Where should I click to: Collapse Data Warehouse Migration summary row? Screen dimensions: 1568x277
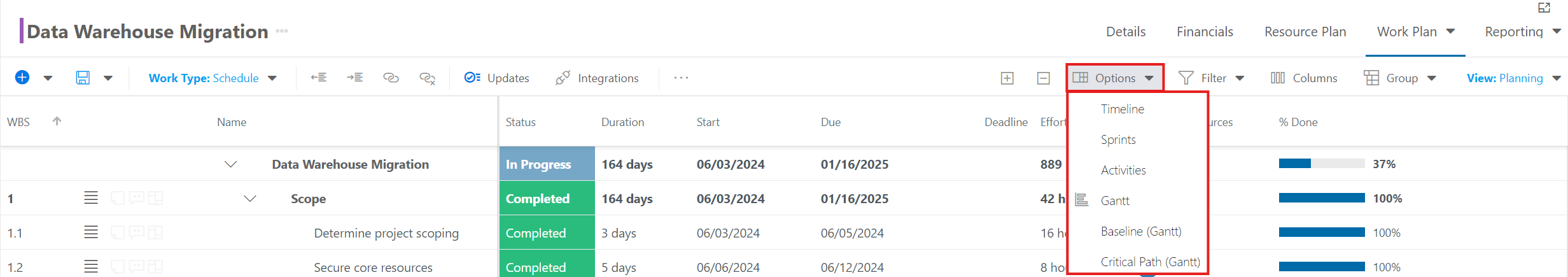[231, 164]
